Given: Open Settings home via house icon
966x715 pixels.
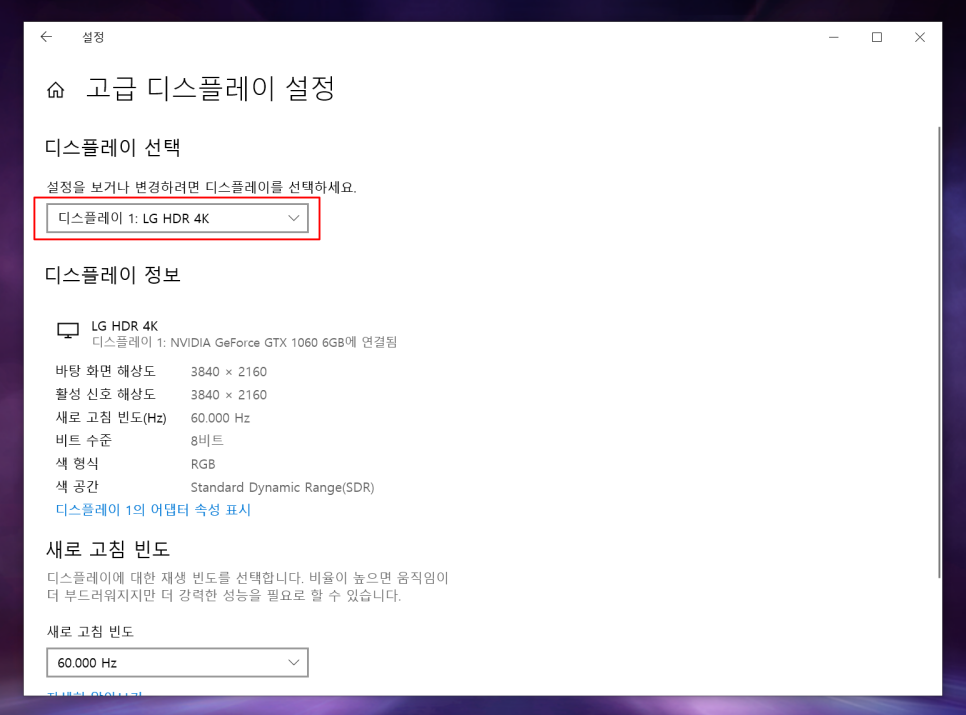Looking at the screenshot, I should click(55, 90).
